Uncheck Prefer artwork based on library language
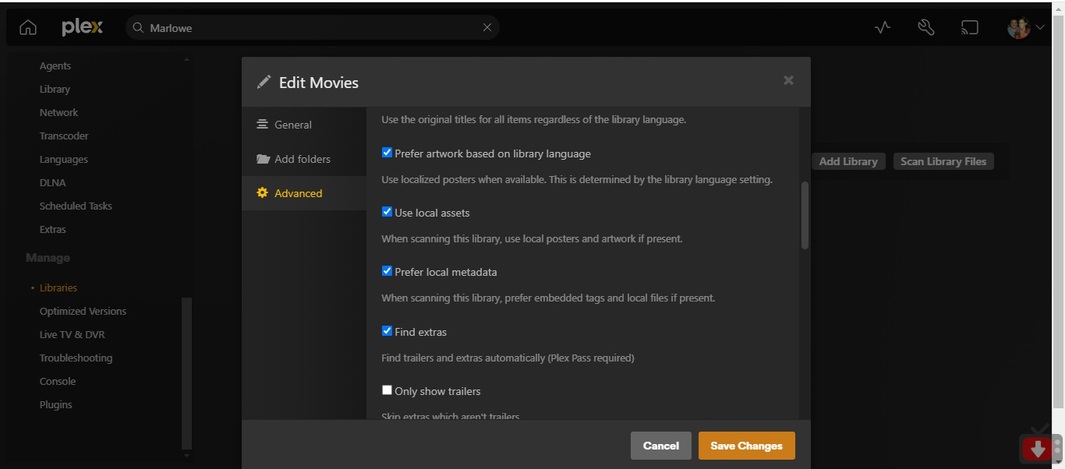 [x=387, y=153]
